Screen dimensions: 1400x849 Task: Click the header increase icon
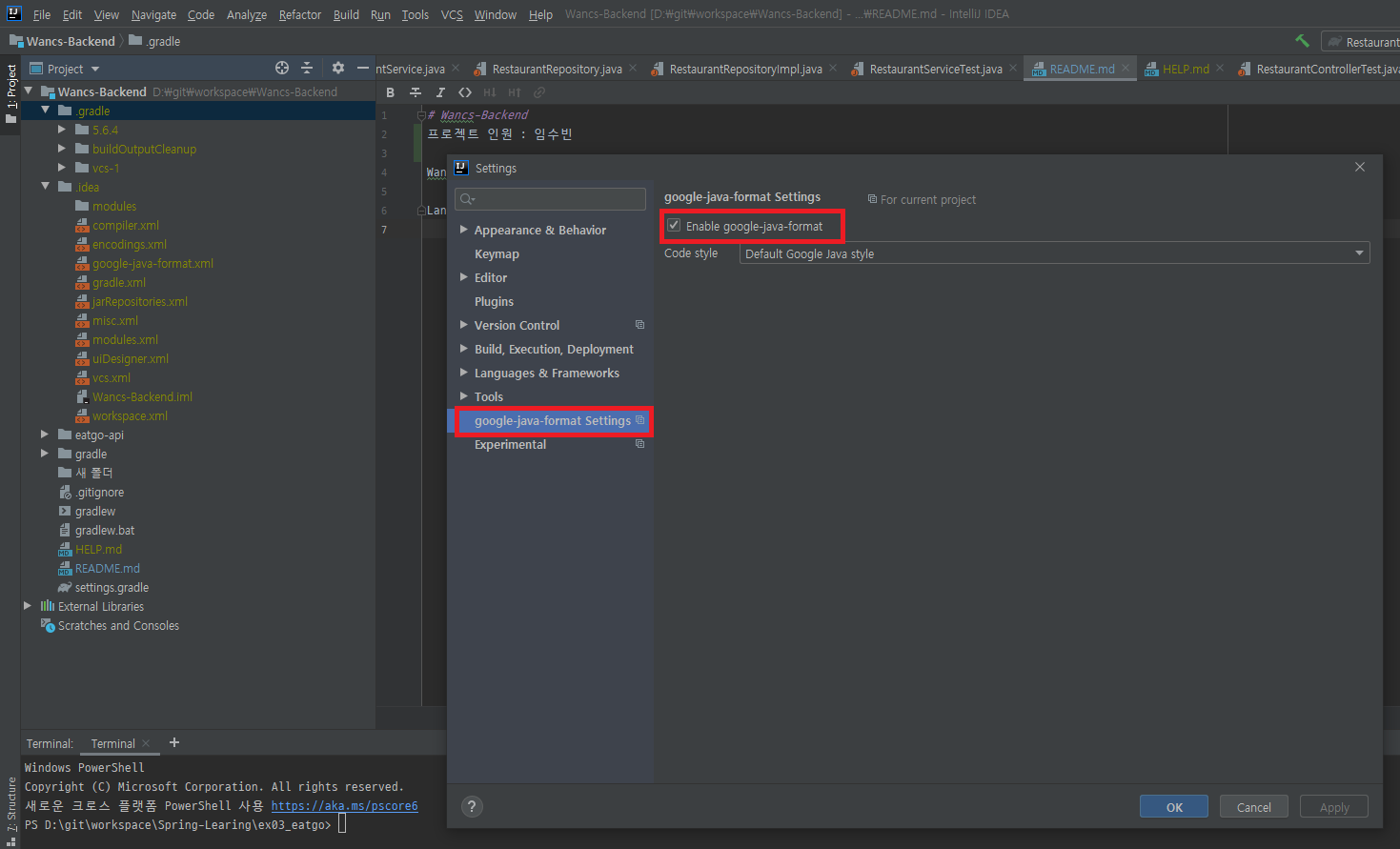pos(515,92)
